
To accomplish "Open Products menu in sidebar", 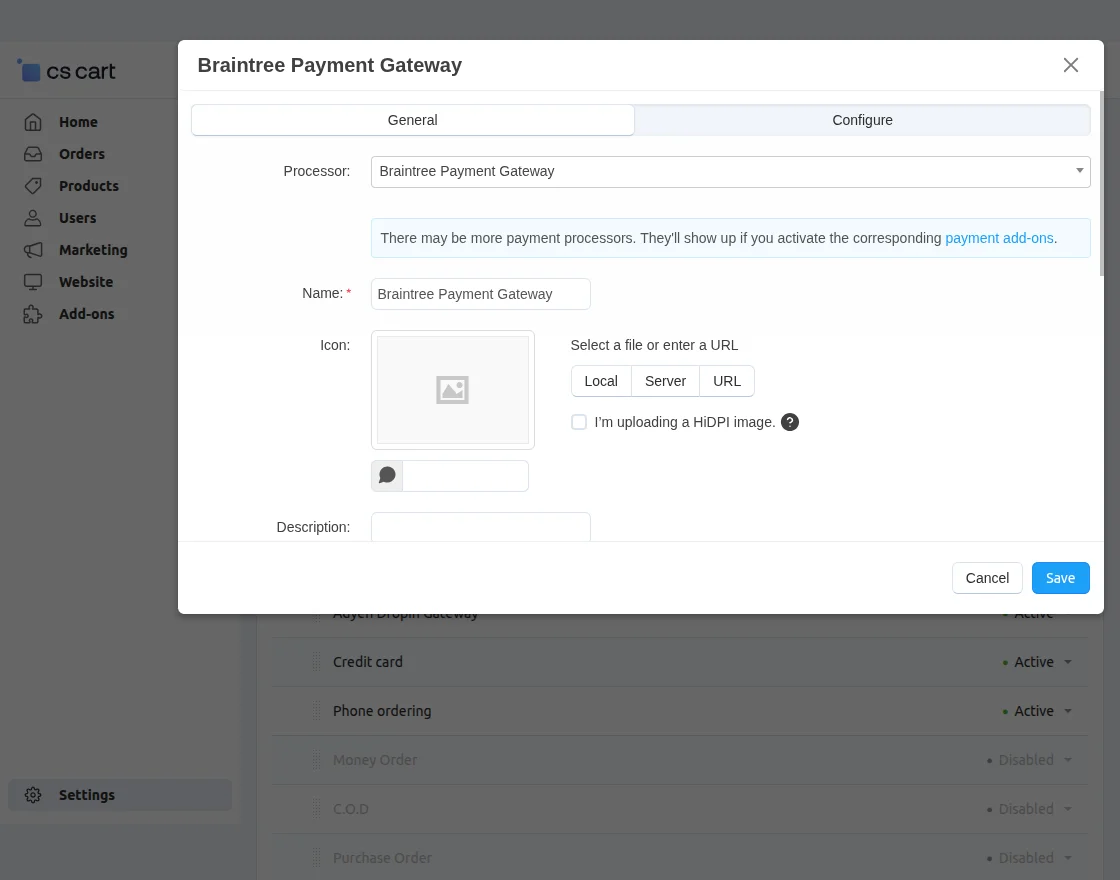I will coord(89,186).
